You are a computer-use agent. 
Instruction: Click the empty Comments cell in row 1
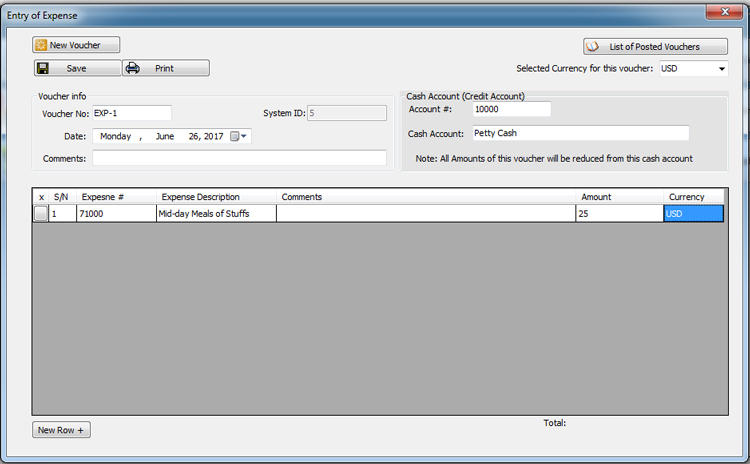coord(426,214)
